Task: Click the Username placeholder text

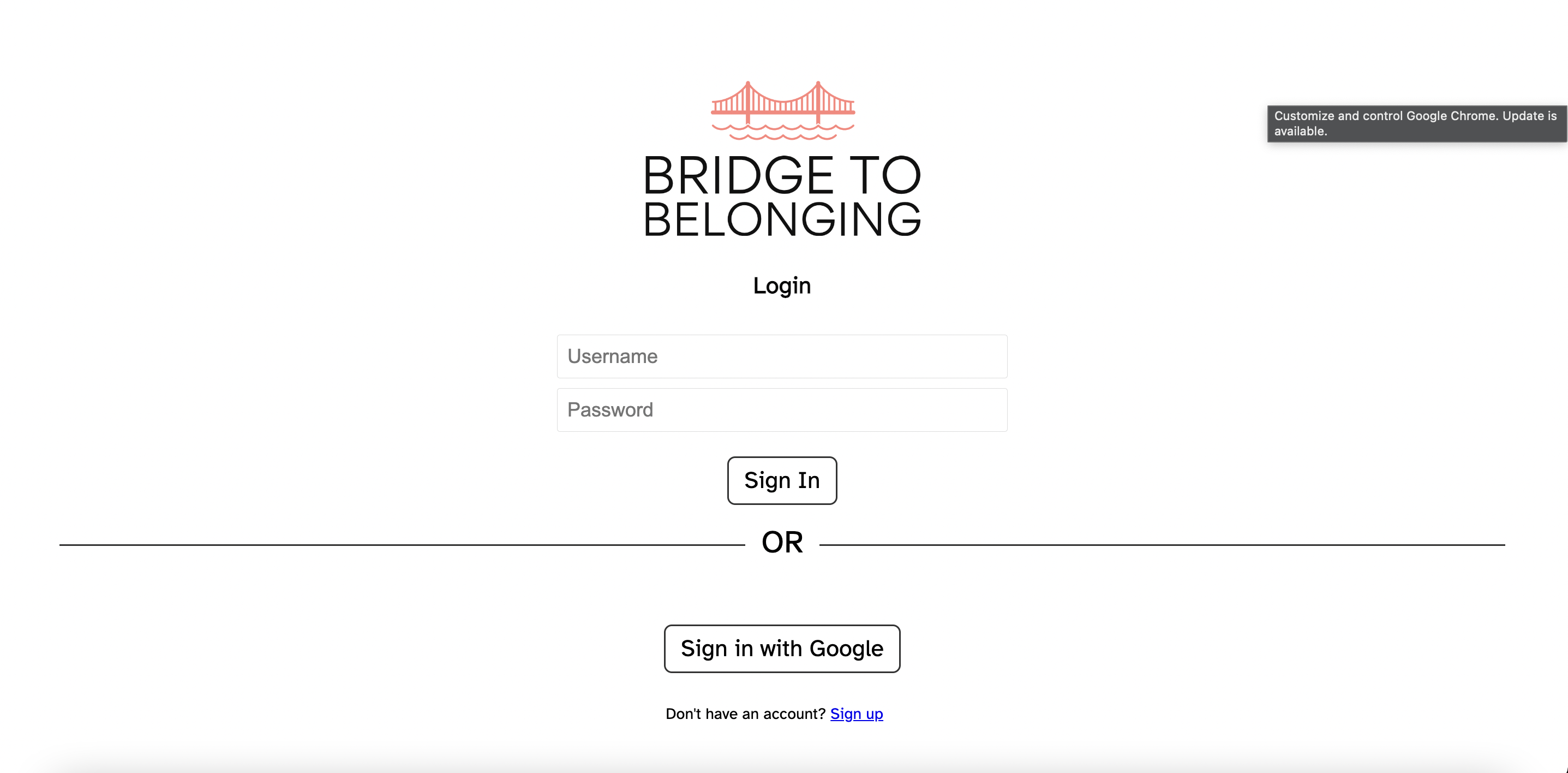Action: tap(612, 356)
